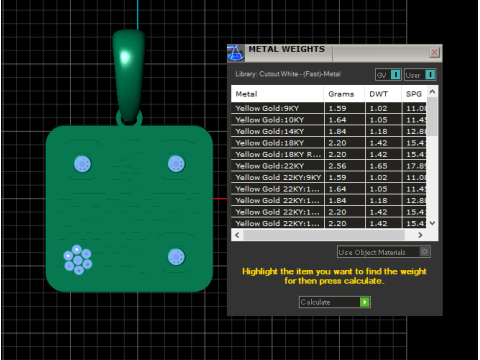The image size is (480, 360).
Task: Click the DWT column header
Action: (x=383, y=94)
